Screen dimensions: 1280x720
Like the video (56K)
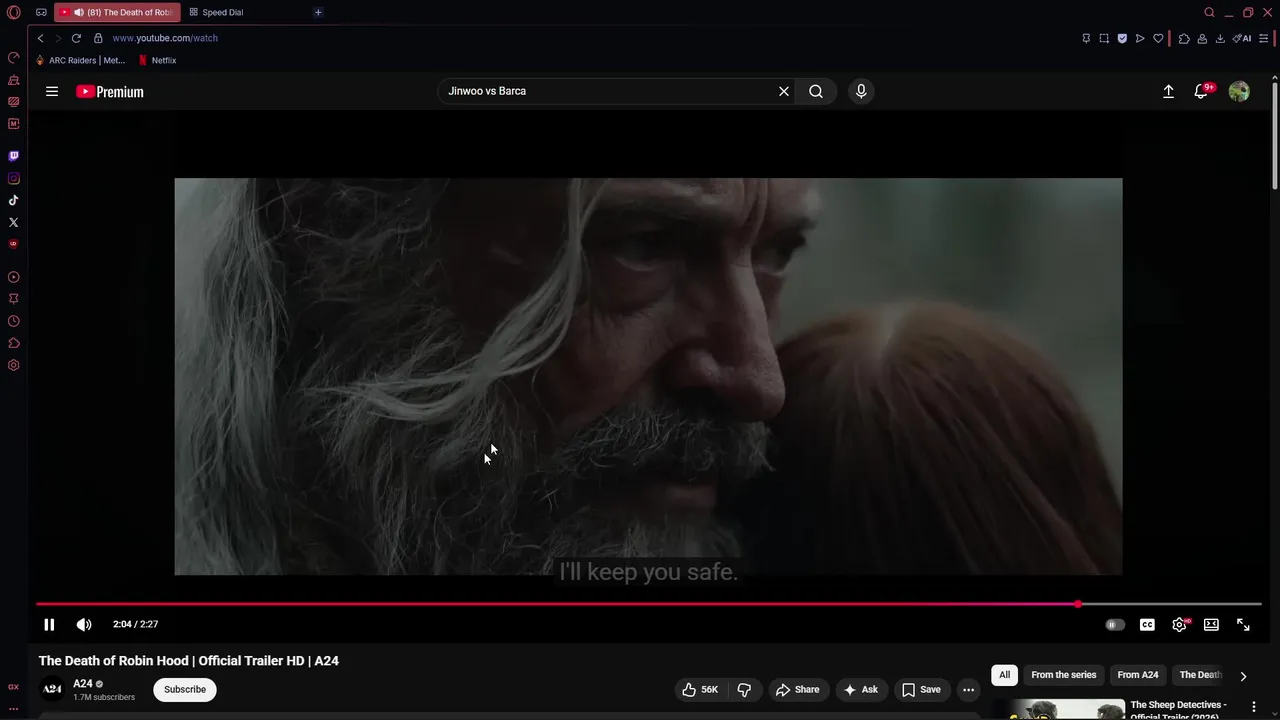[700, 689]
